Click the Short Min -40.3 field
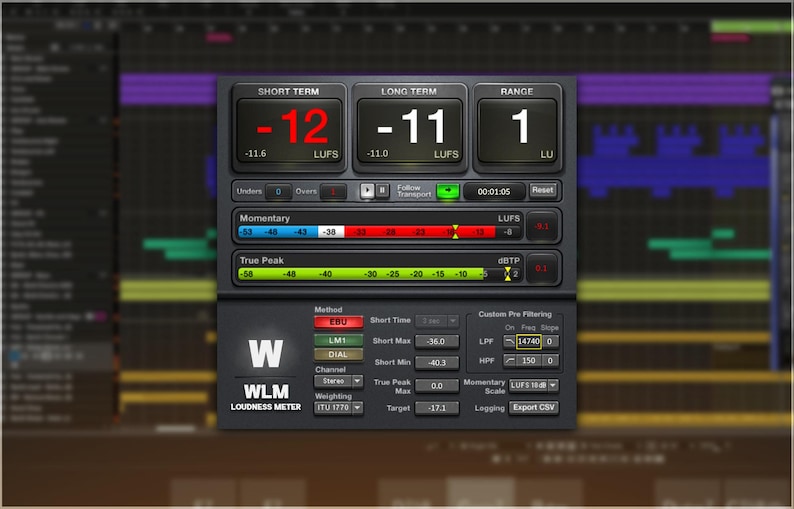The width and height of the screenshot is (794, 509). point(436,363)
